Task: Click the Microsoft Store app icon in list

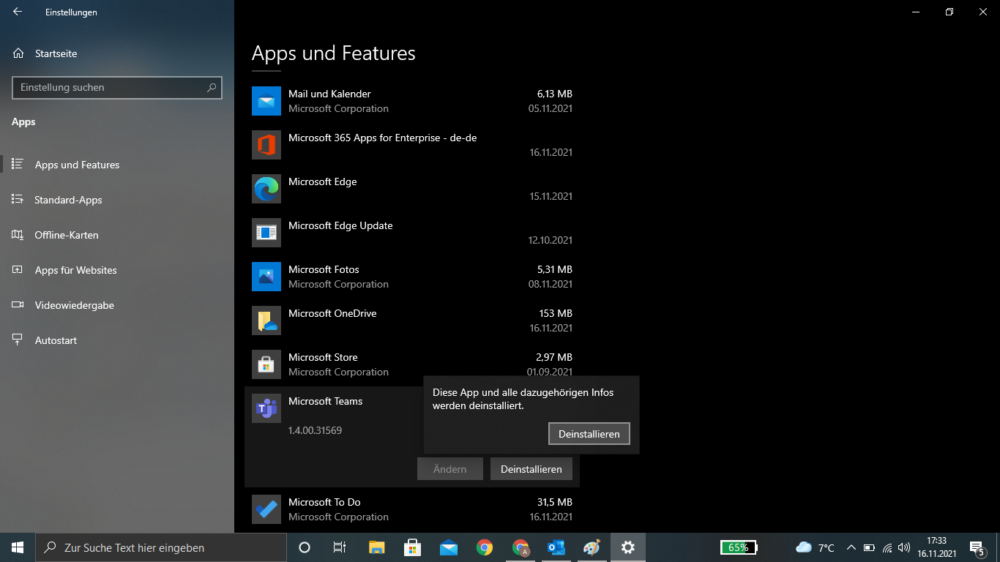Action: click(x=266, y=365)
